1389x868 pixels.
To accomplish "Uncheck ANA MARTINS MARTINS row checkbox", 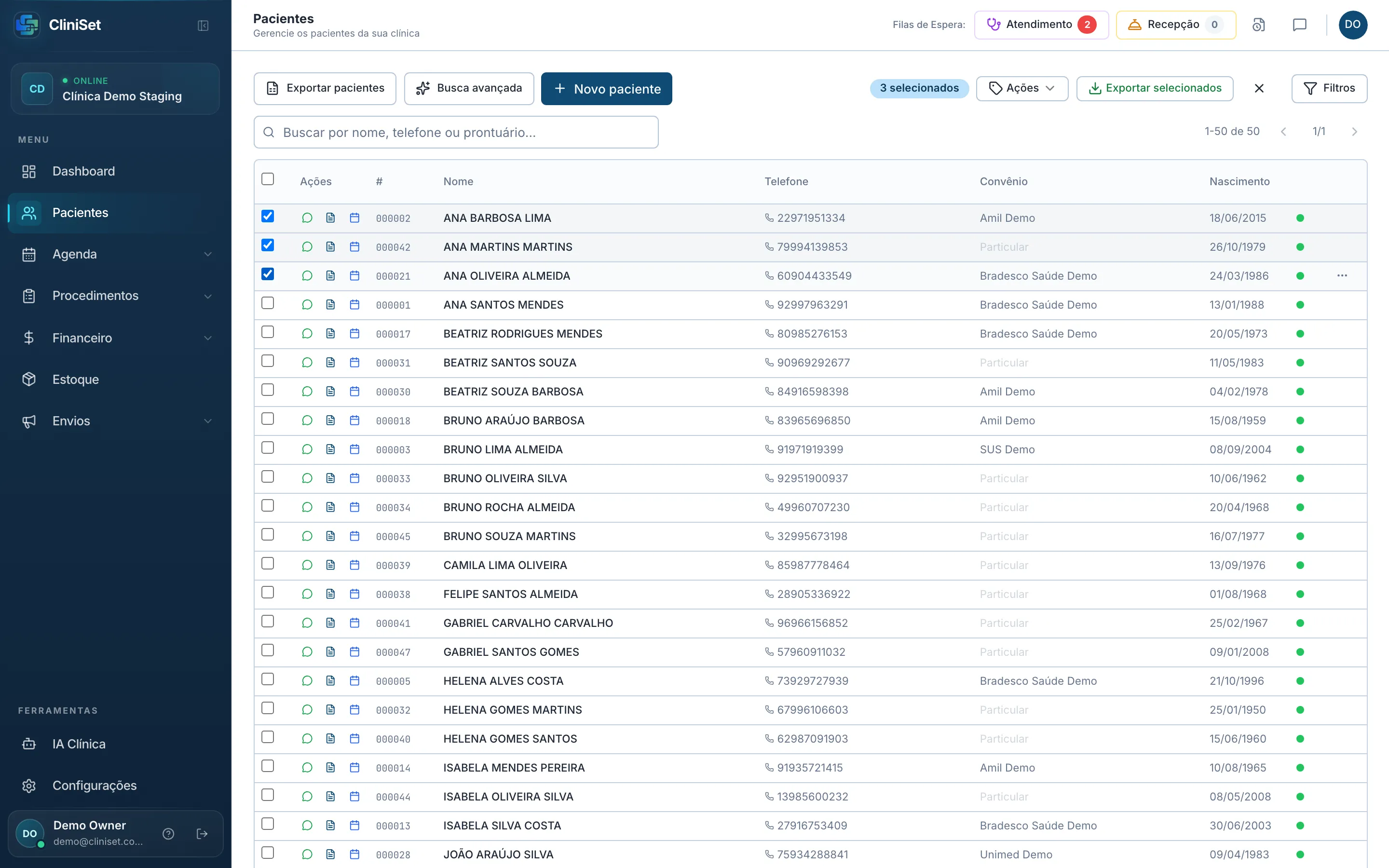I will (268, 245).
